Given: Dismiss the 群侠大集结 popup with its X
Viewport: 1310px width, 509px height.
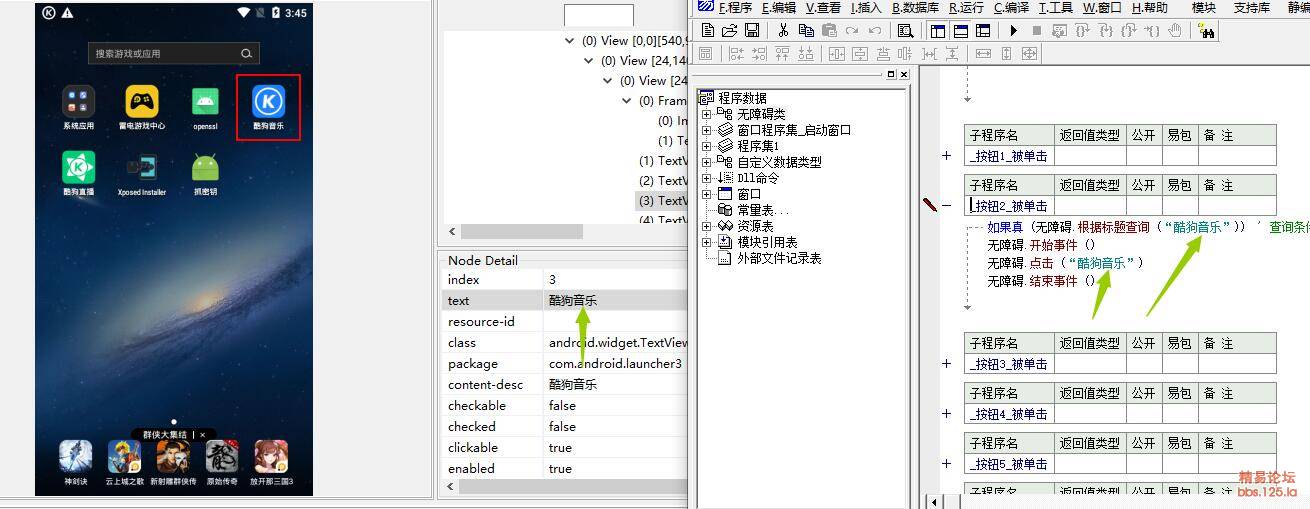Looking at the screenshot, I should point(202,435).
